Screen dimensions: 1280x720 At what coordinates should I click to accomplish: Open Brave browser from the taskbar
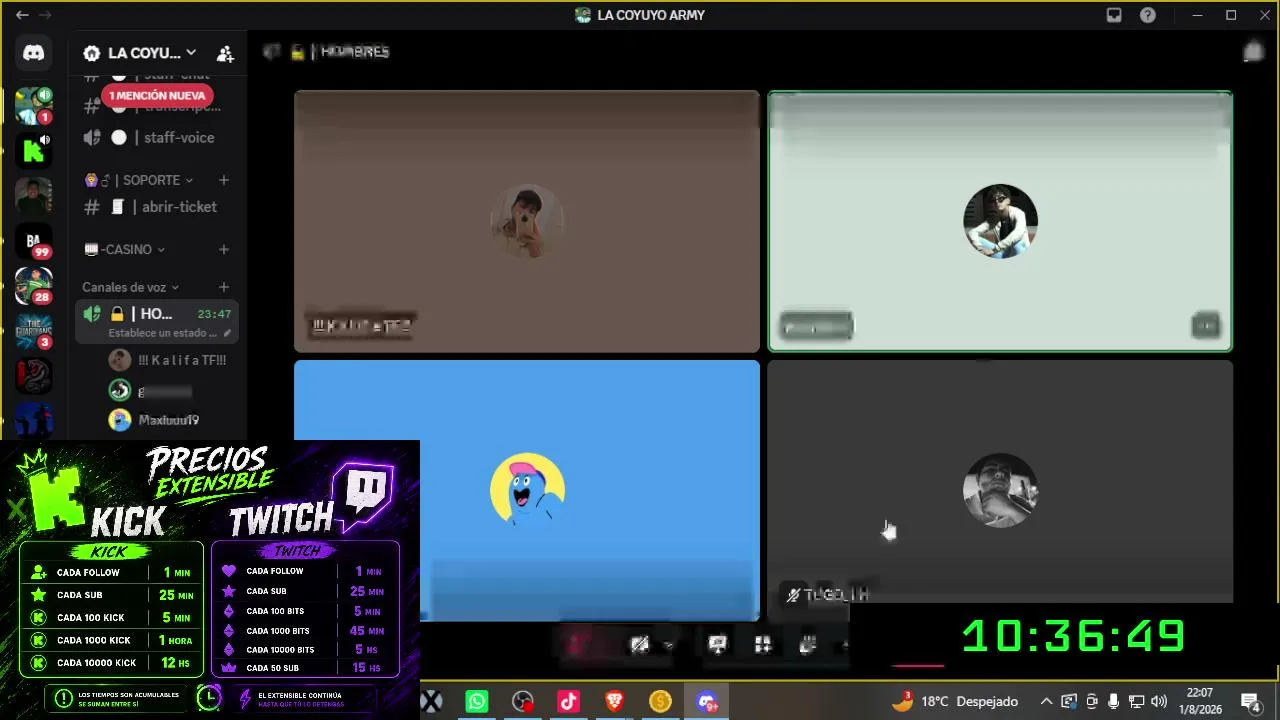point(615,702)
